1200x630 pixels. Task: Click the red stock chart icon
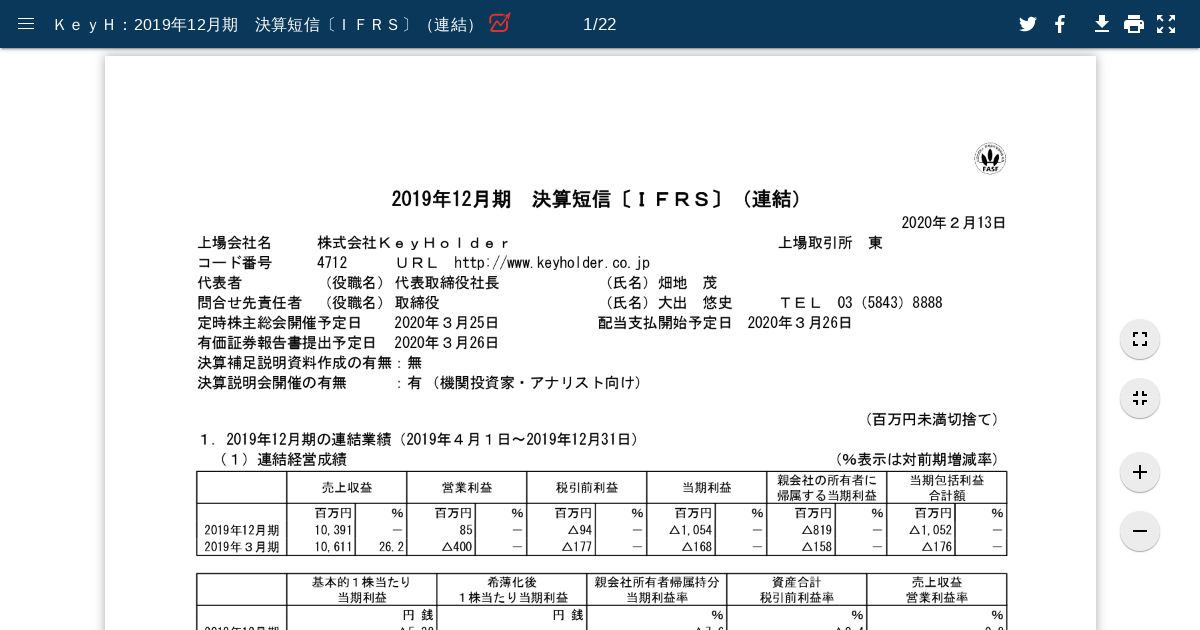500,23
